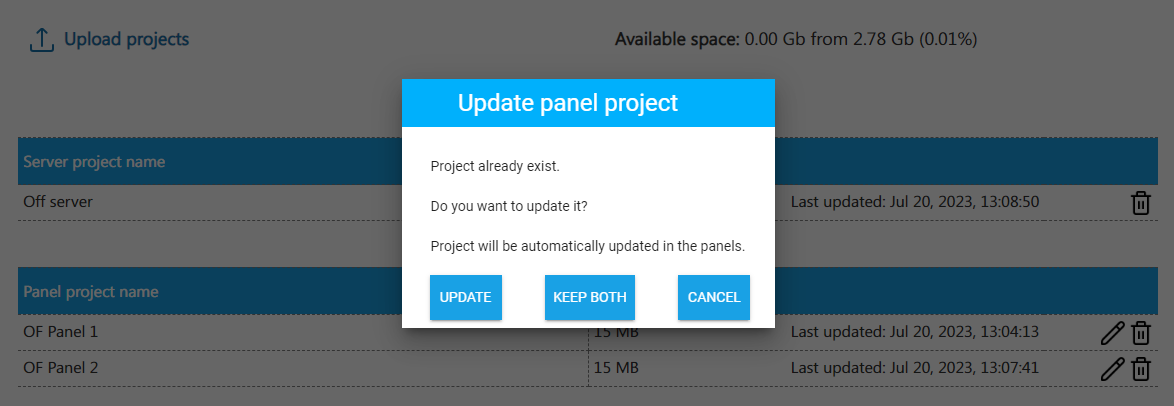
Task: Click the Available space storage indicator
Action: [x=795, y=40]
